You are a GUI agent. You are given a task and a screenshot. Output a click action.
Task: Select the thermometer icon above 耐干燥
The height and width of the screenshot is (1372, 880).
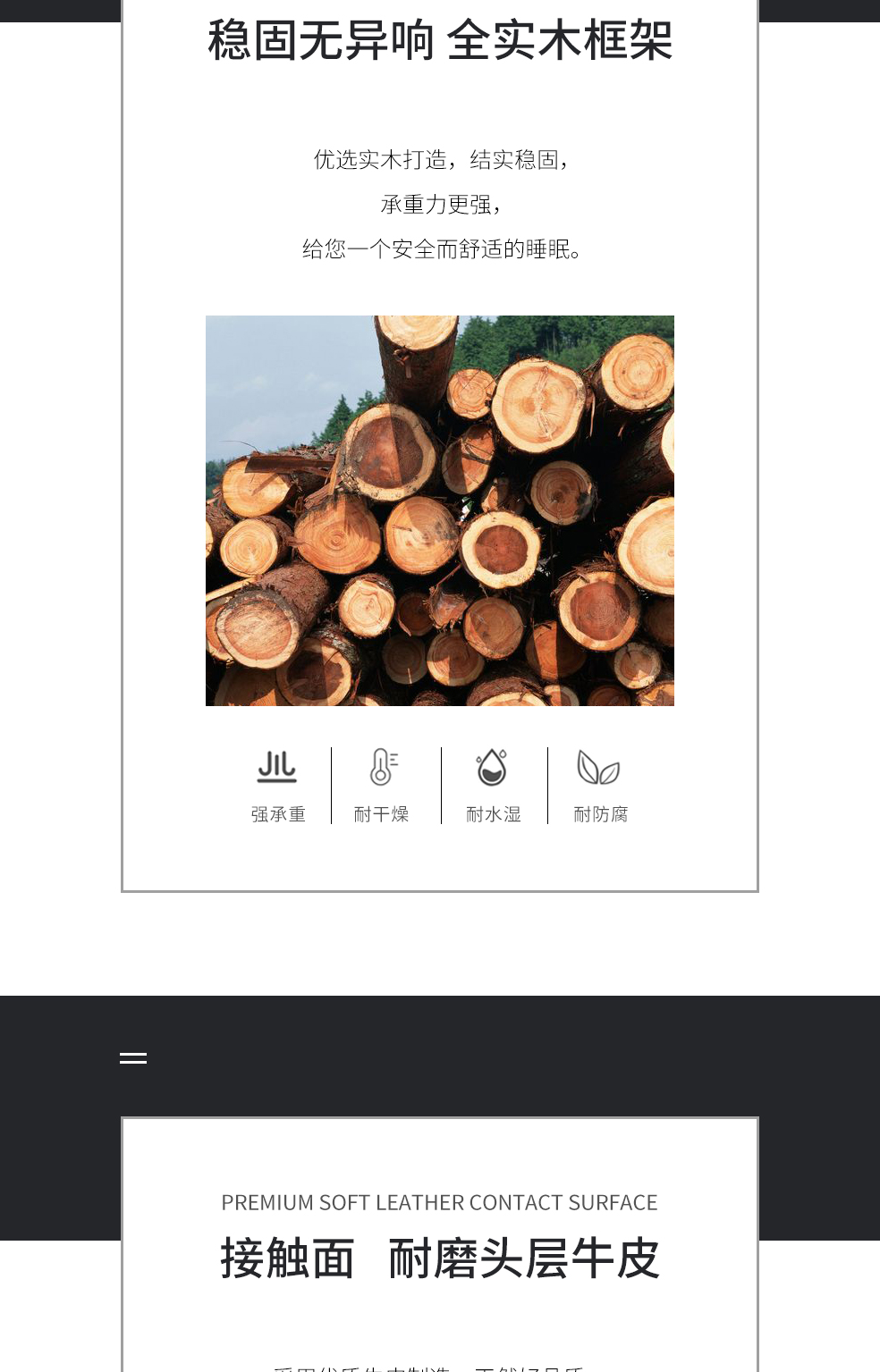[x=384, y=767]
